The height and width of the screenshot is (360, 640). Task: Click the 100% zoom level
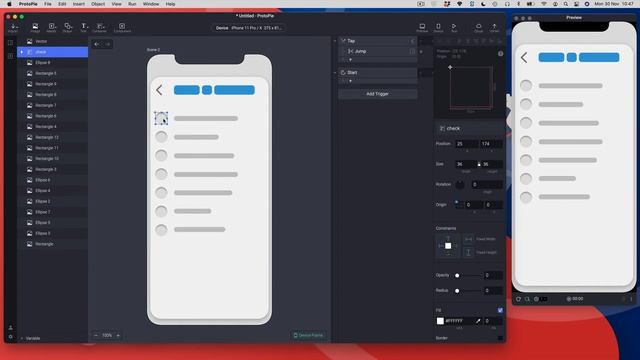(x=107, y=336)
